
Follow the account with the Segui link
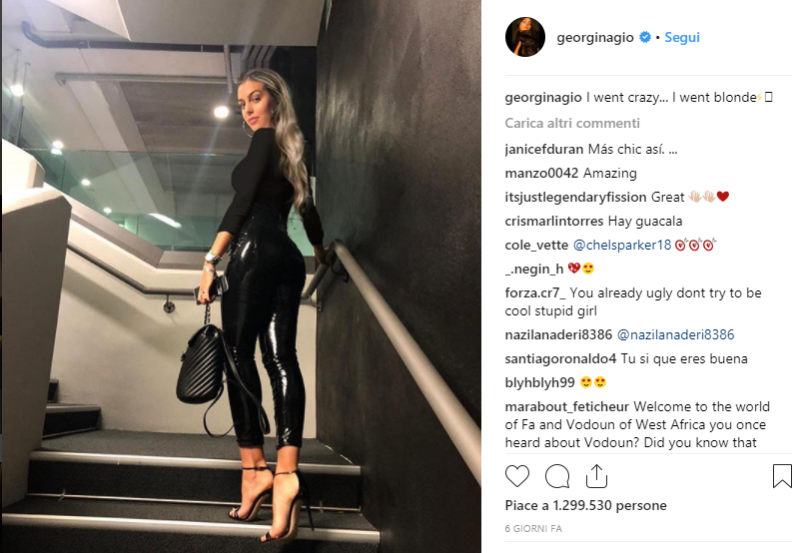[x=682, y=37]
